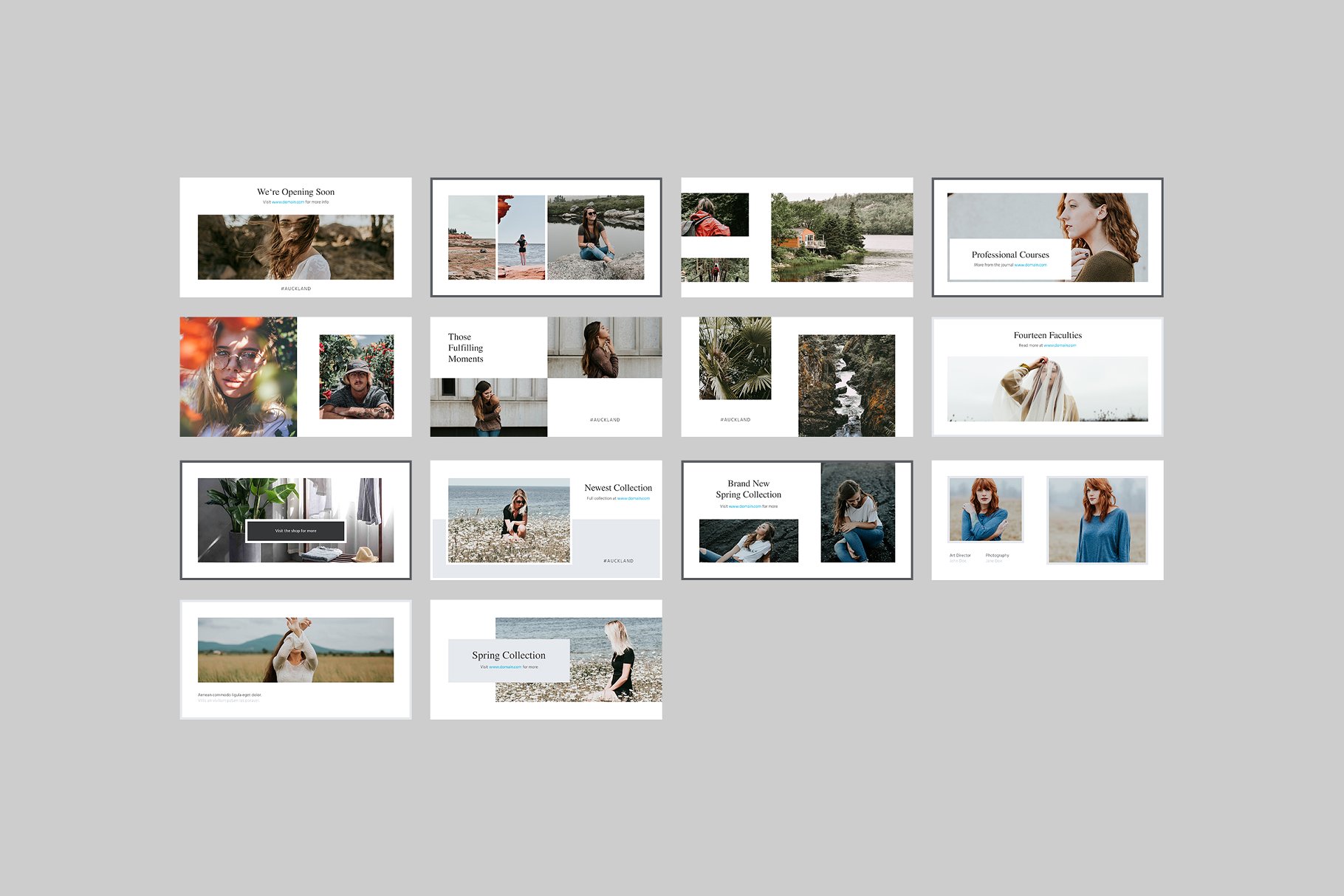Select the man in bucket hat photo

[x=356, y=376]
